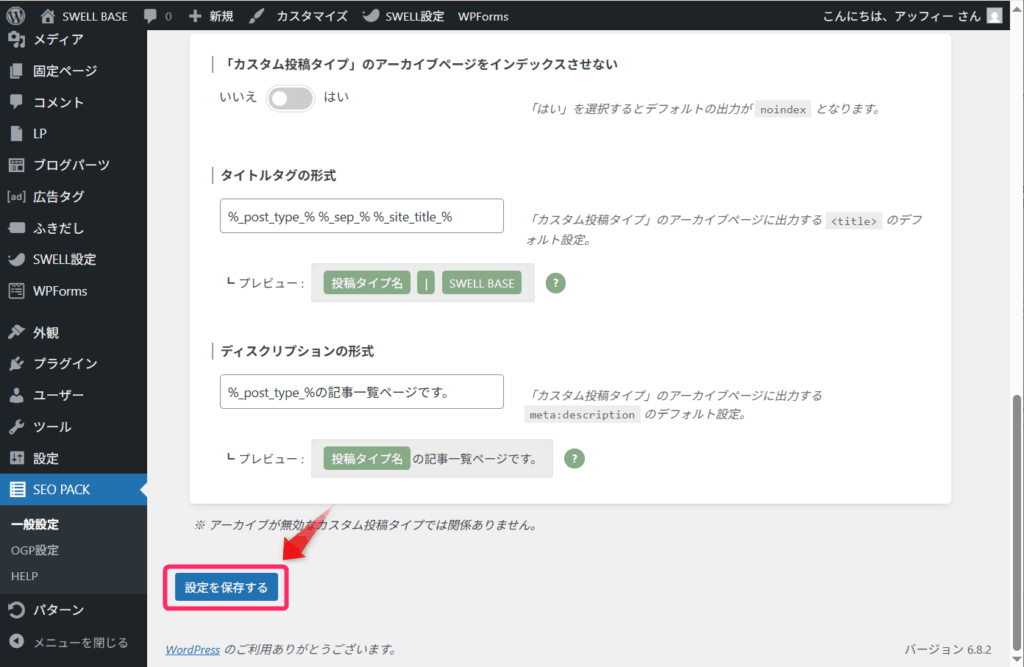Viewport: 1024px width, 667px height.
Task: Open WPForms in the admin bar
Action: pos(483,16)
